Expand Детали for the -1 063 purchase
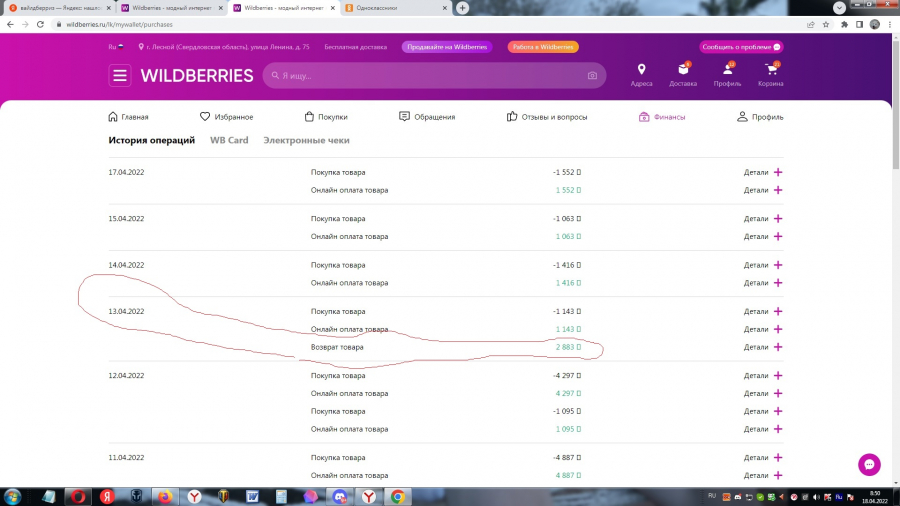This screenshot has width=900, height=506. (x=763, y=219)
